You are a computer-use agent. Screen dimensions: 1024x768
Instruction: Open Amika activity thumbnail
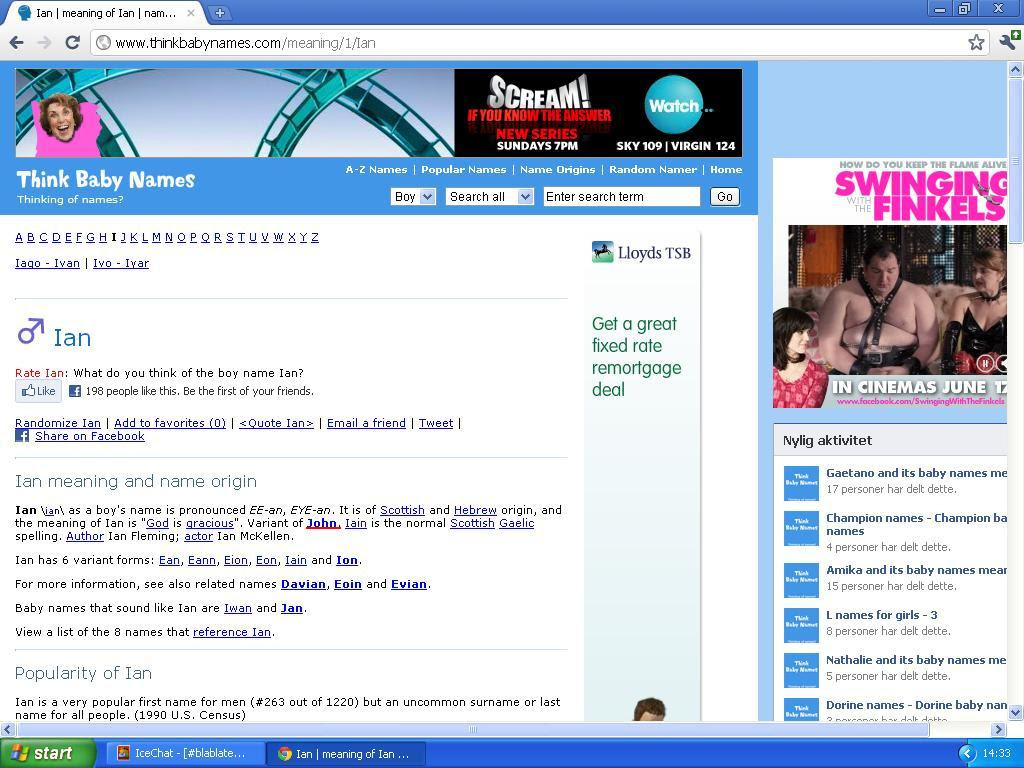(801, 581)
